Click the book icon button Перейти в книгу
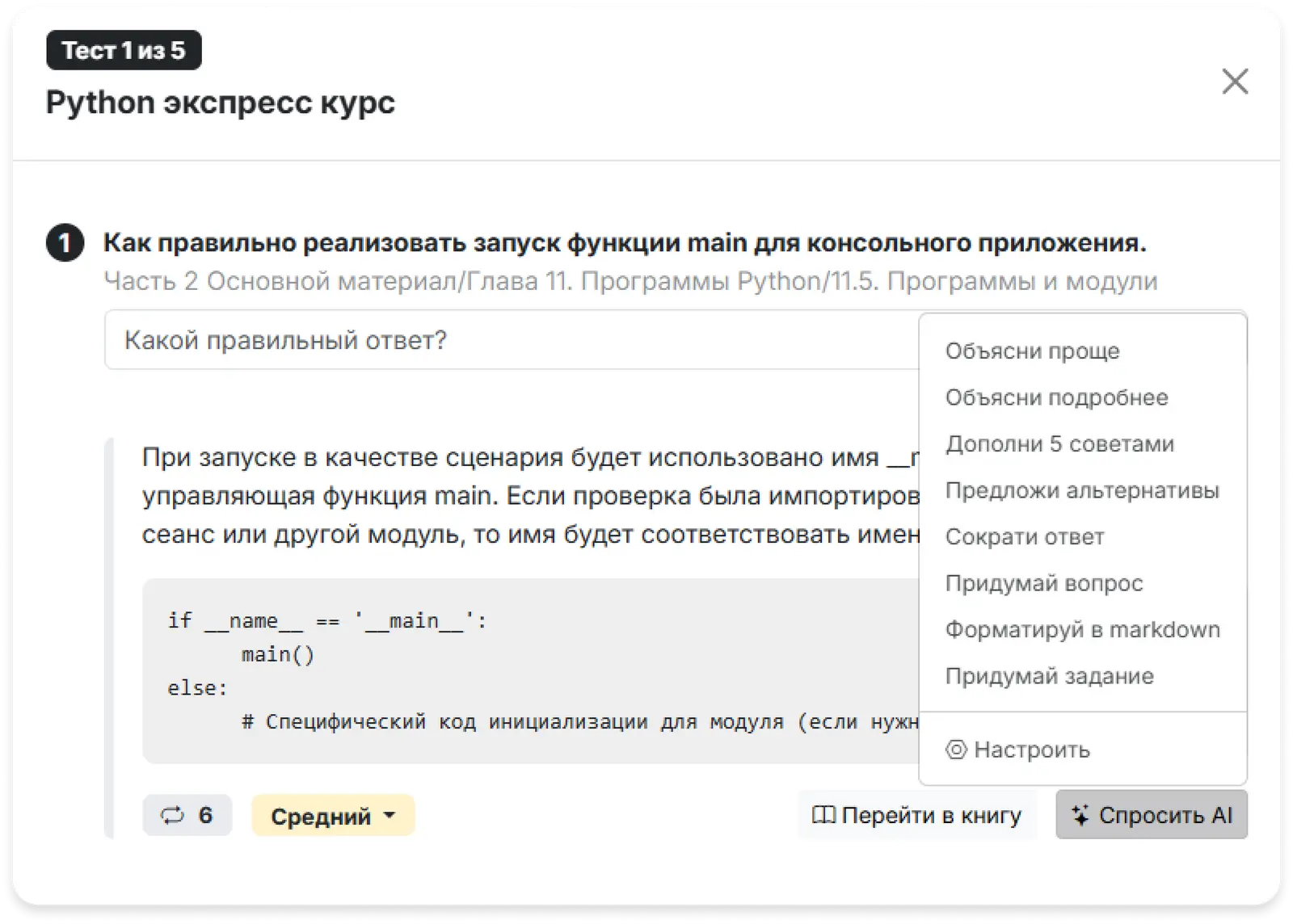The height and width of the screenshot is (924, 1293). point(917,815)
